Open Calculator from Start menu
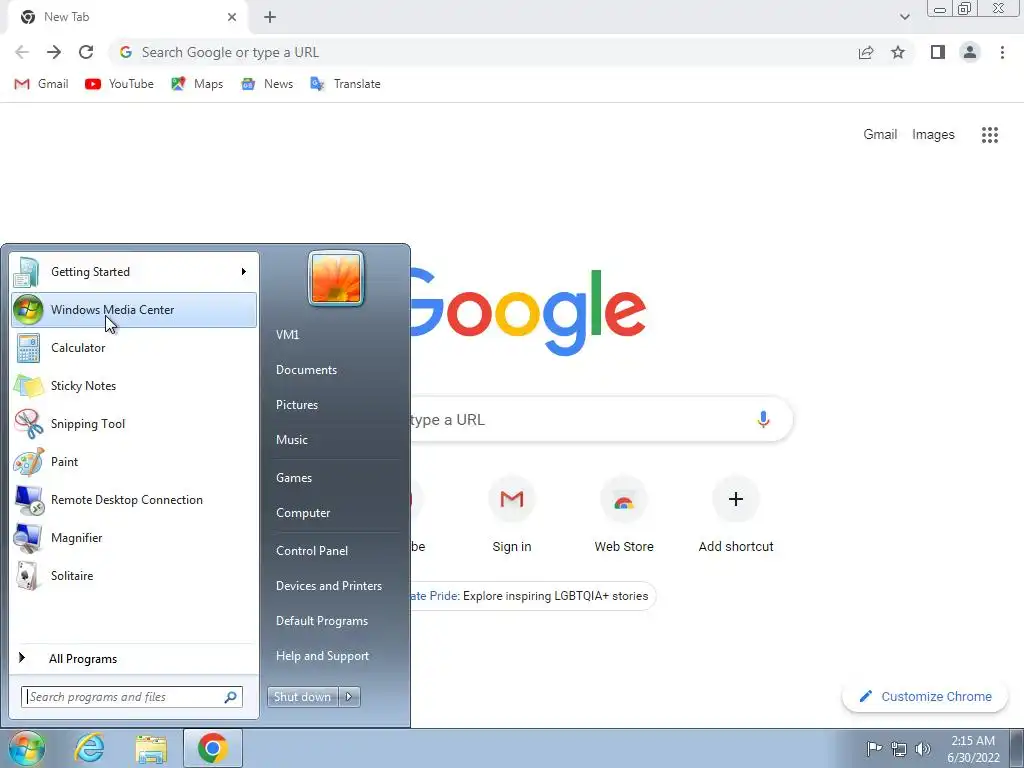The width and height of the screenshot is (1024, 768). 134,347
